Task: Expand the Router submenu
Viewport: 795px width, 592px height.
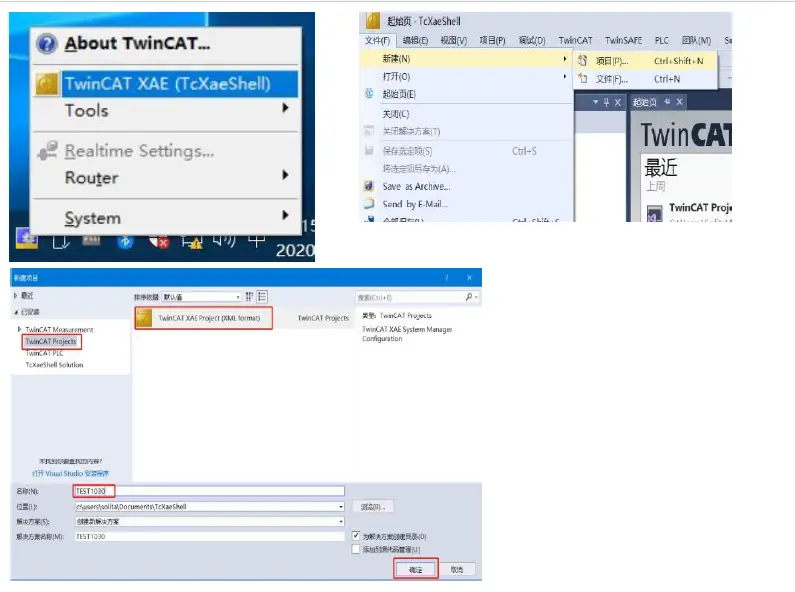Action: point(285,175)
